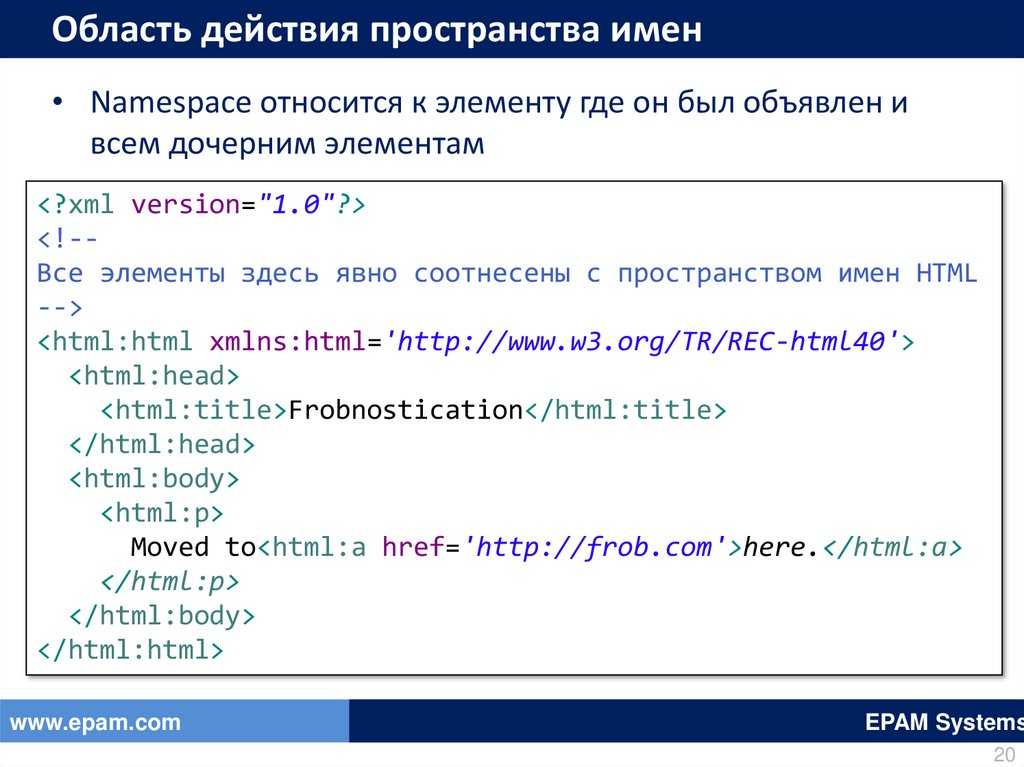Click the closing </html:body> tag
The width and height of the screenshot is (1024, 767).
162,615
